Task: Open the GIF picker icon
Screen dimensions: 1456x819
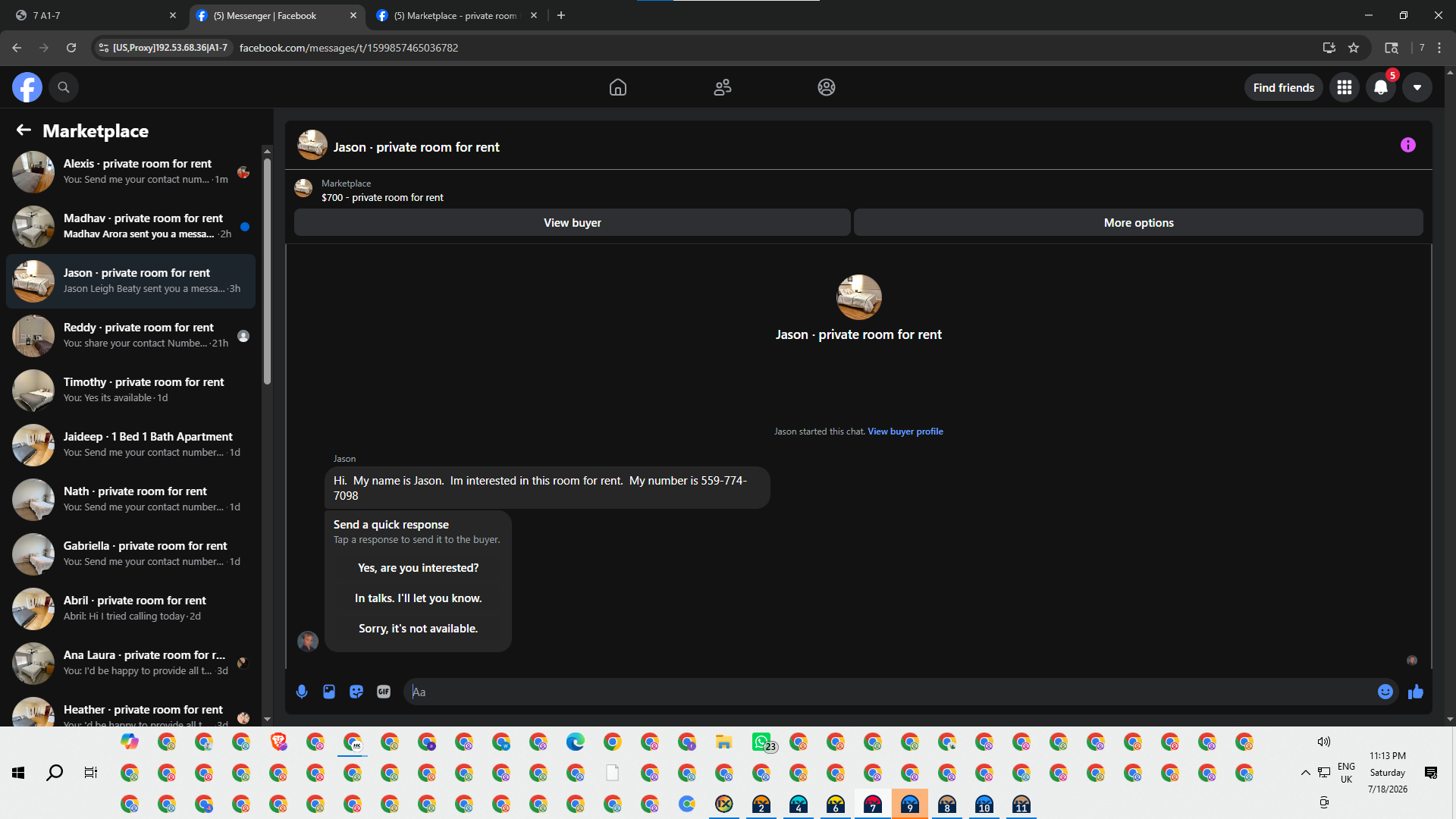Action: point(384,692)
